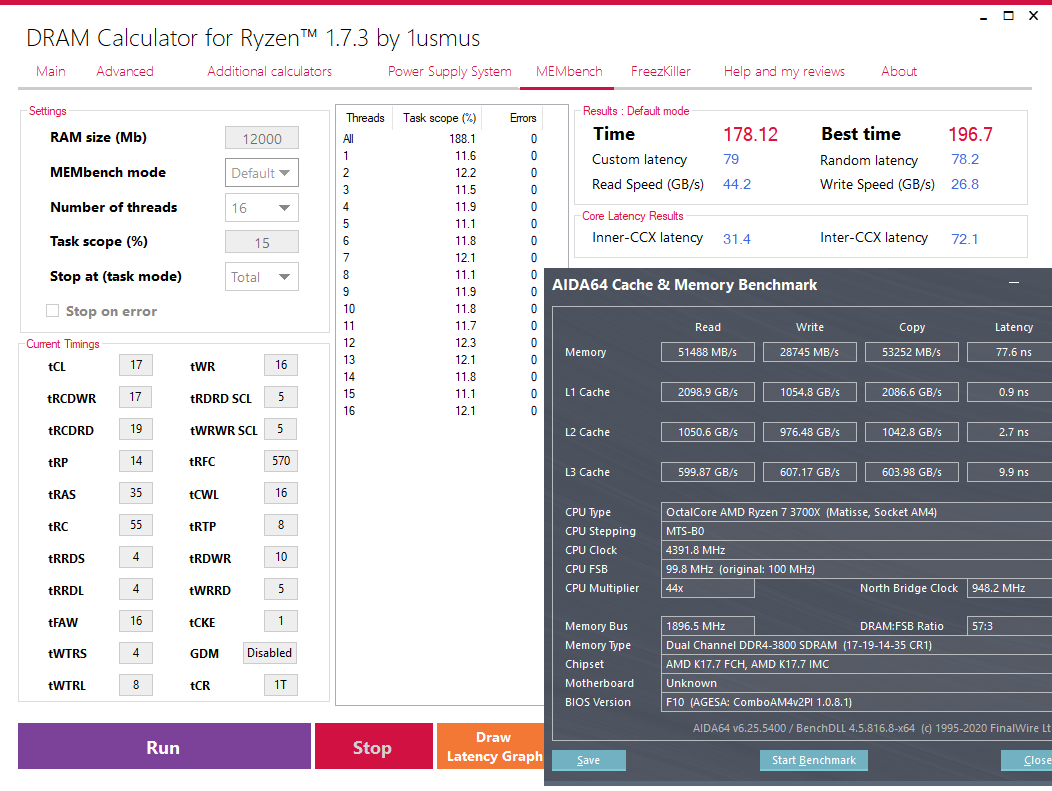Click Close button in AIDA64 window
Screen dimensions: 1052x791
[x=1027, y=760]
